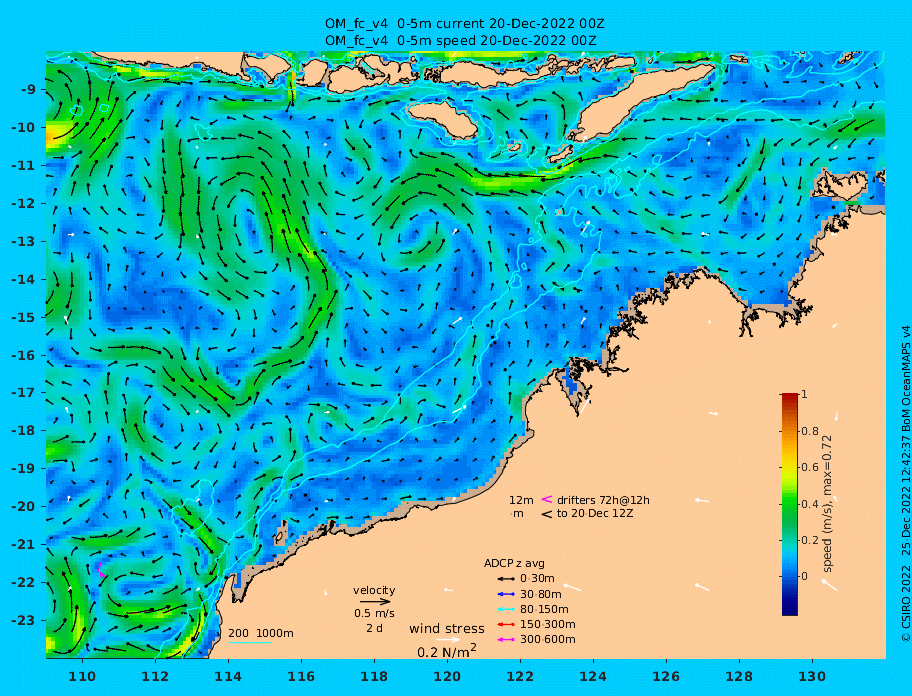
Task: Click longitude axis label '112'
Action: coord(155,676)
